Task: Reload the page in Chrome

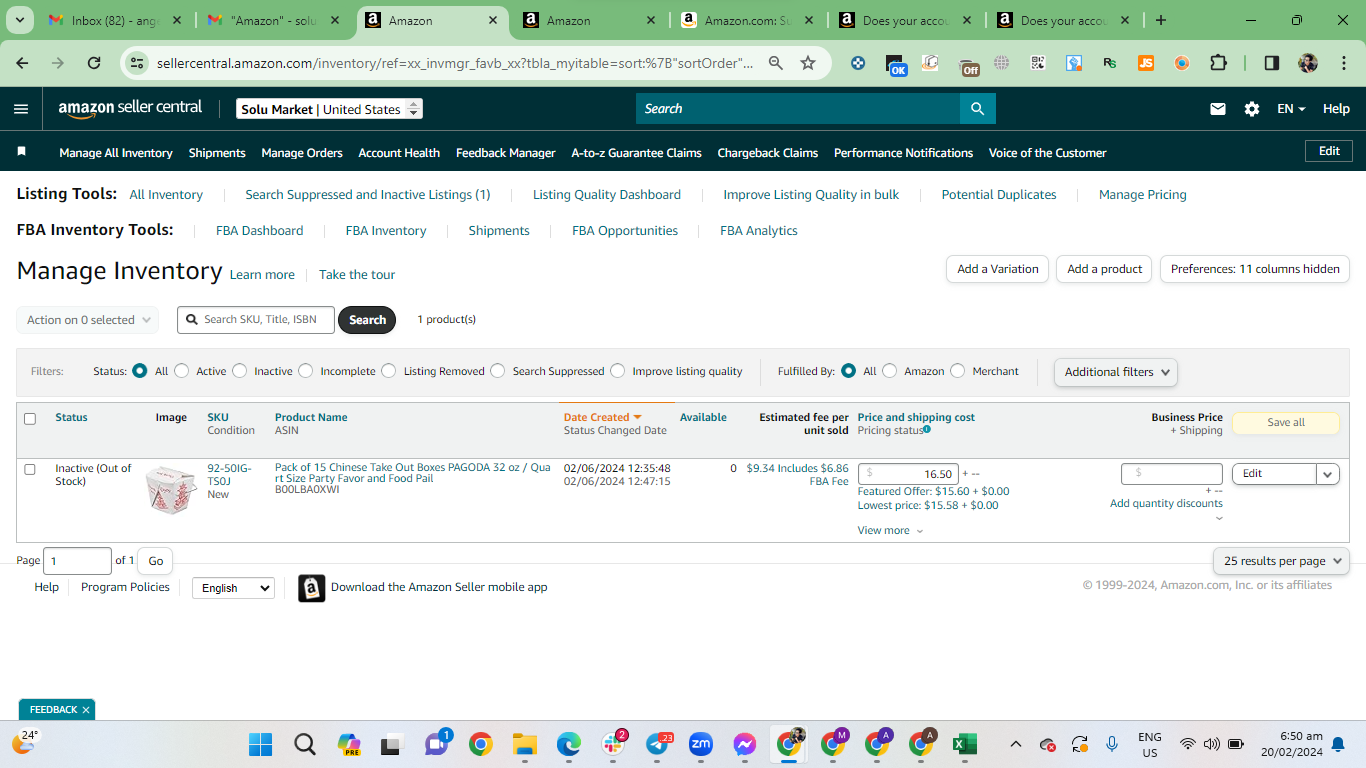Action: pos(94,63)
